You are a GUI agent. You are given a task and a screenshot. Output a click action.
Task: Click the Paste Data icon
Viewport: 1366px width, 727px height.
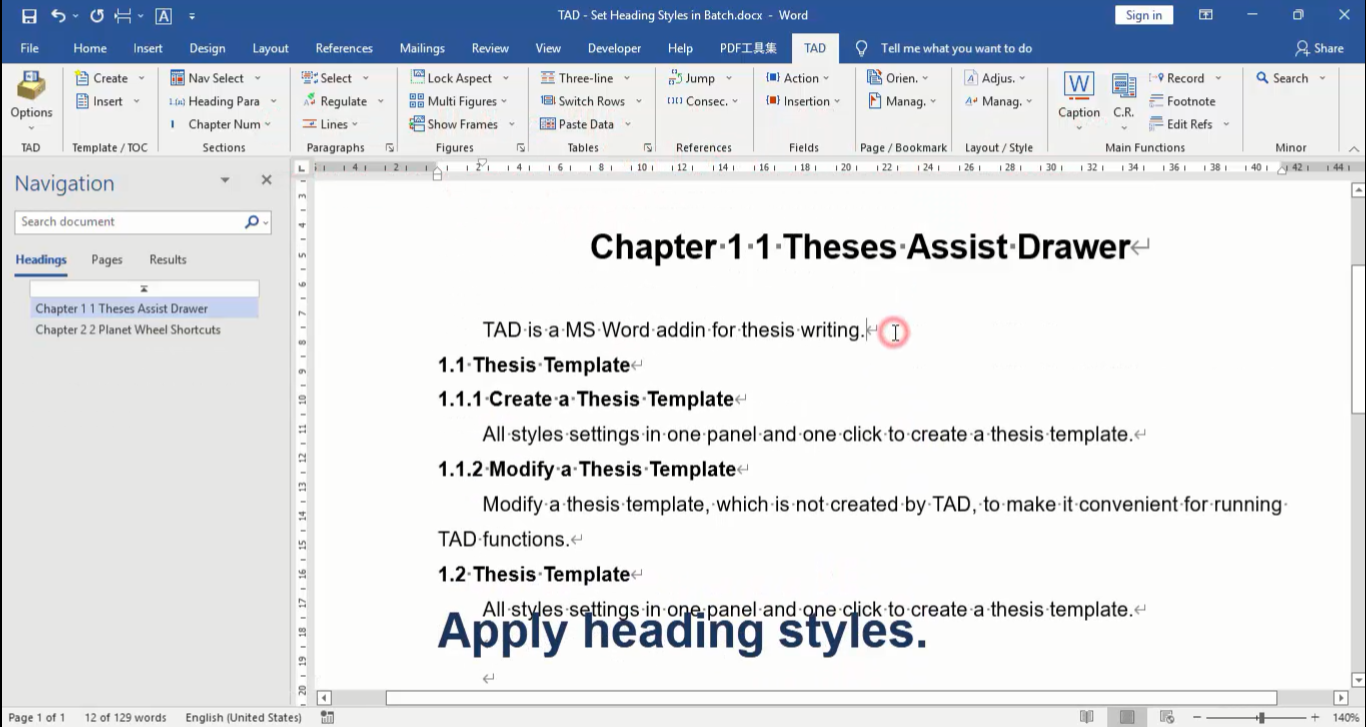pyautogui.click(x=548, y=124)
